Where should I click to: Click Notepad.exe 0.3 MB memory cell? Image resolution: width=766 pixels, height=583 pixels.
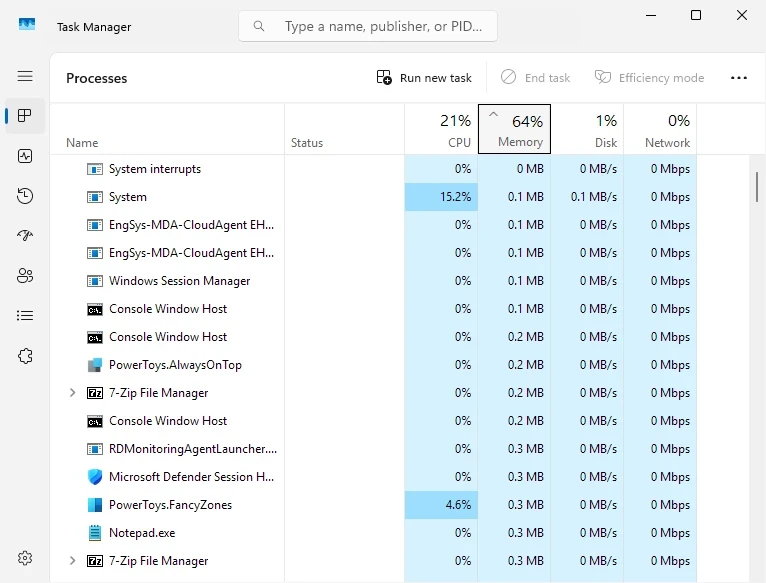click(514, 533)
